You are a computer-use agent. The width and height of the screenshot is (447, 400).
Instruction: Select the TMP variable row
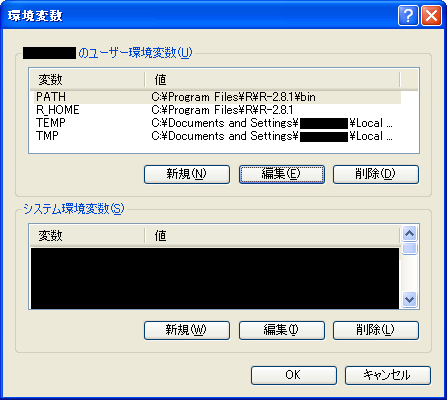pos(215,136)
